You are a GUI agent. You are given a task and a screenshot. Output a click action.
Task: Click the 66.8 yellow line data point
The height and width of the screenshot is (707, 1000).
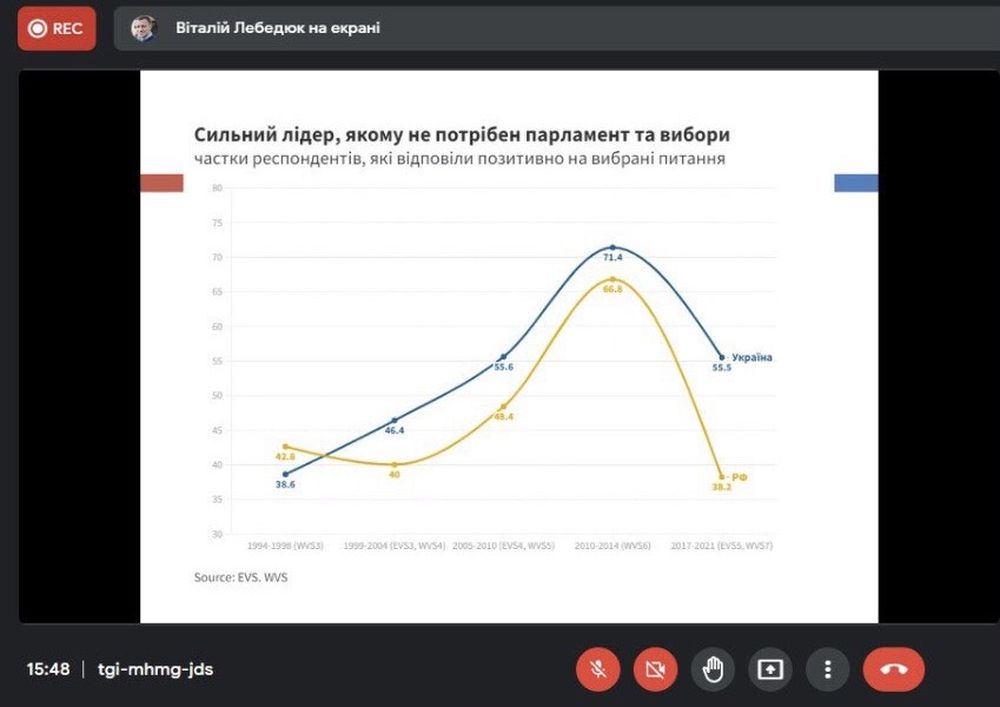click(612, 279)
